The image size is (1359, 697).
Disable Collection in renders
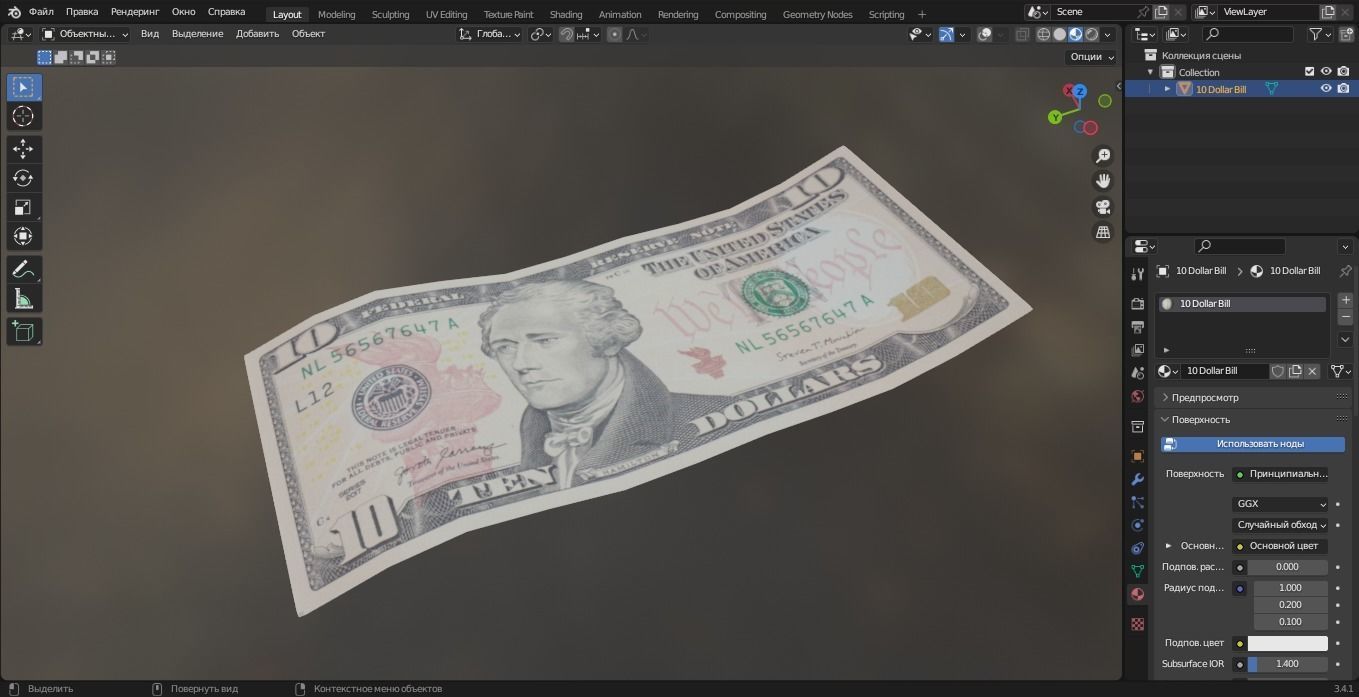[1343, 72]
